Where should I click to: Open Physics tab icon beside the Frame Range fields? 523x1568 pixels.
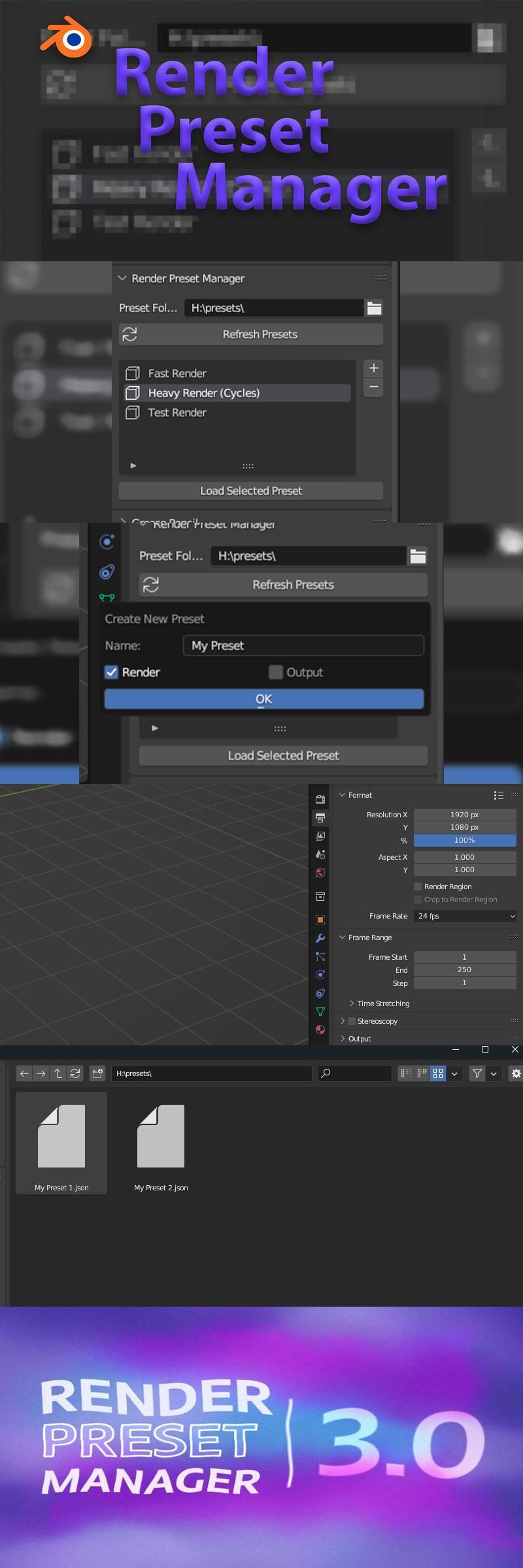pyautogui.click(x=320, y=975)
